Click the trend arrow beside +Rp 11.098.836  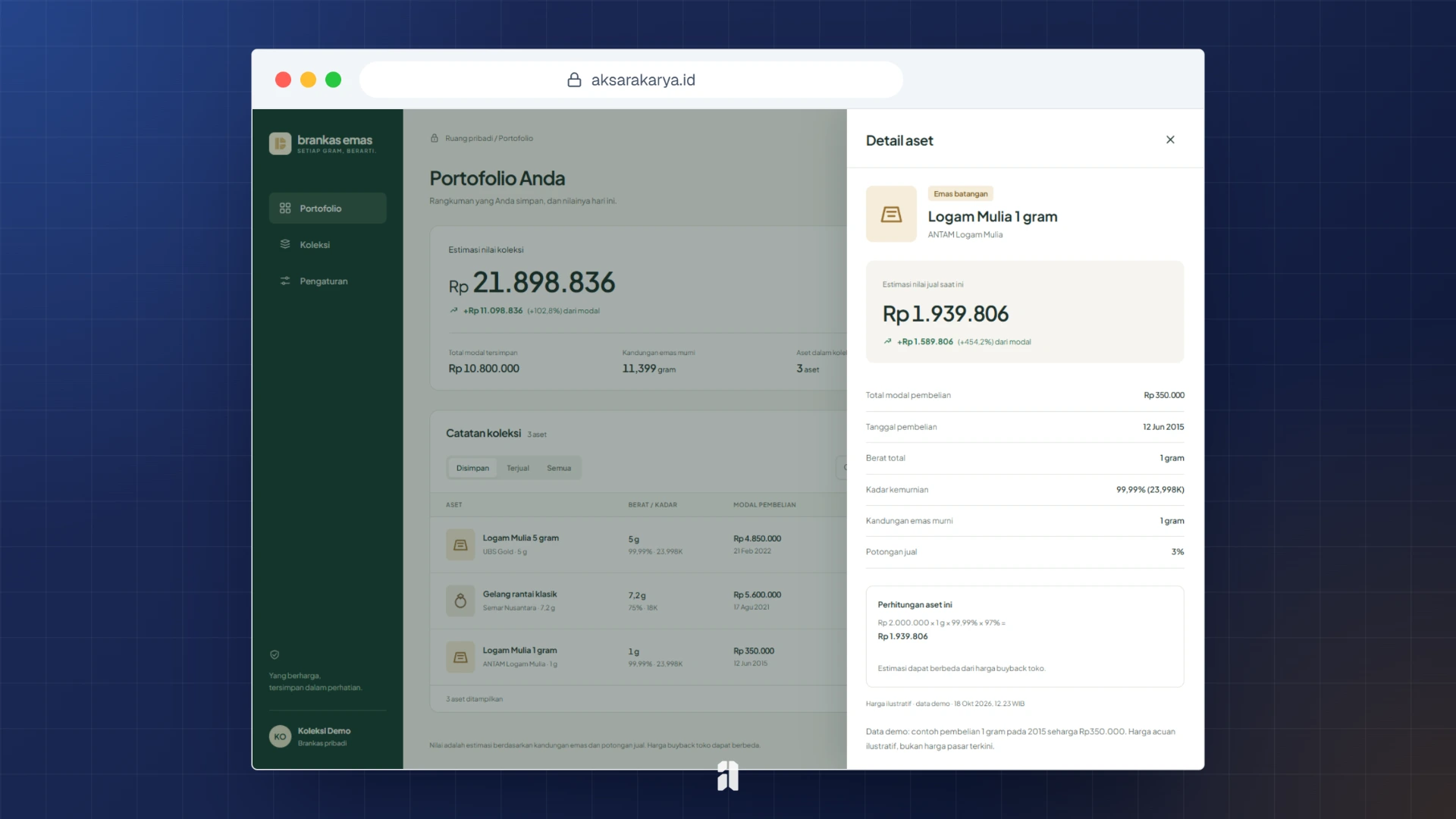(453, 310)
